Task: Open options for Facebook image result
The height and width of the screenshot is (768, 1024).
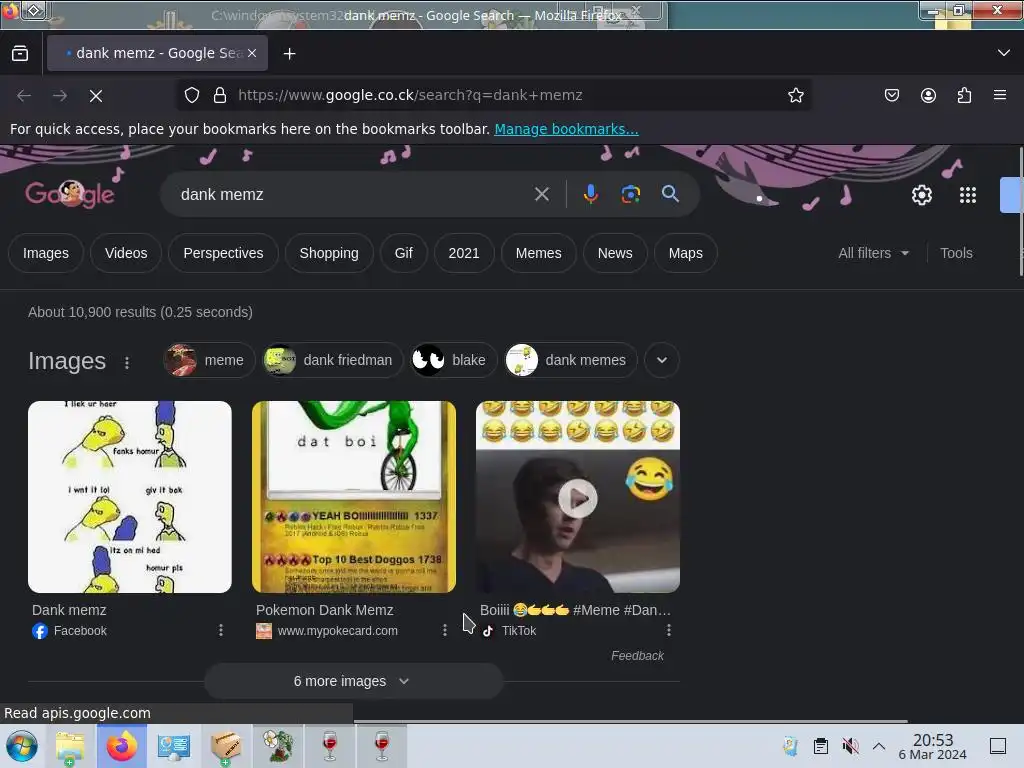Action: 221,630
